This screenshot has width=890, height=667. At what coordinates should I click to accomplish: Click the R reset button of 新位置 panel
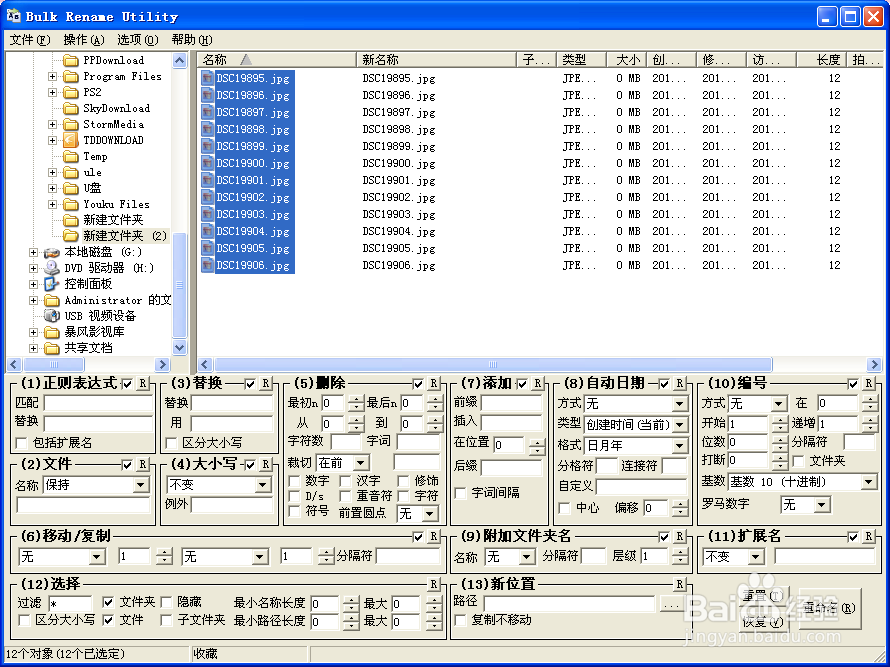(679, 584)
